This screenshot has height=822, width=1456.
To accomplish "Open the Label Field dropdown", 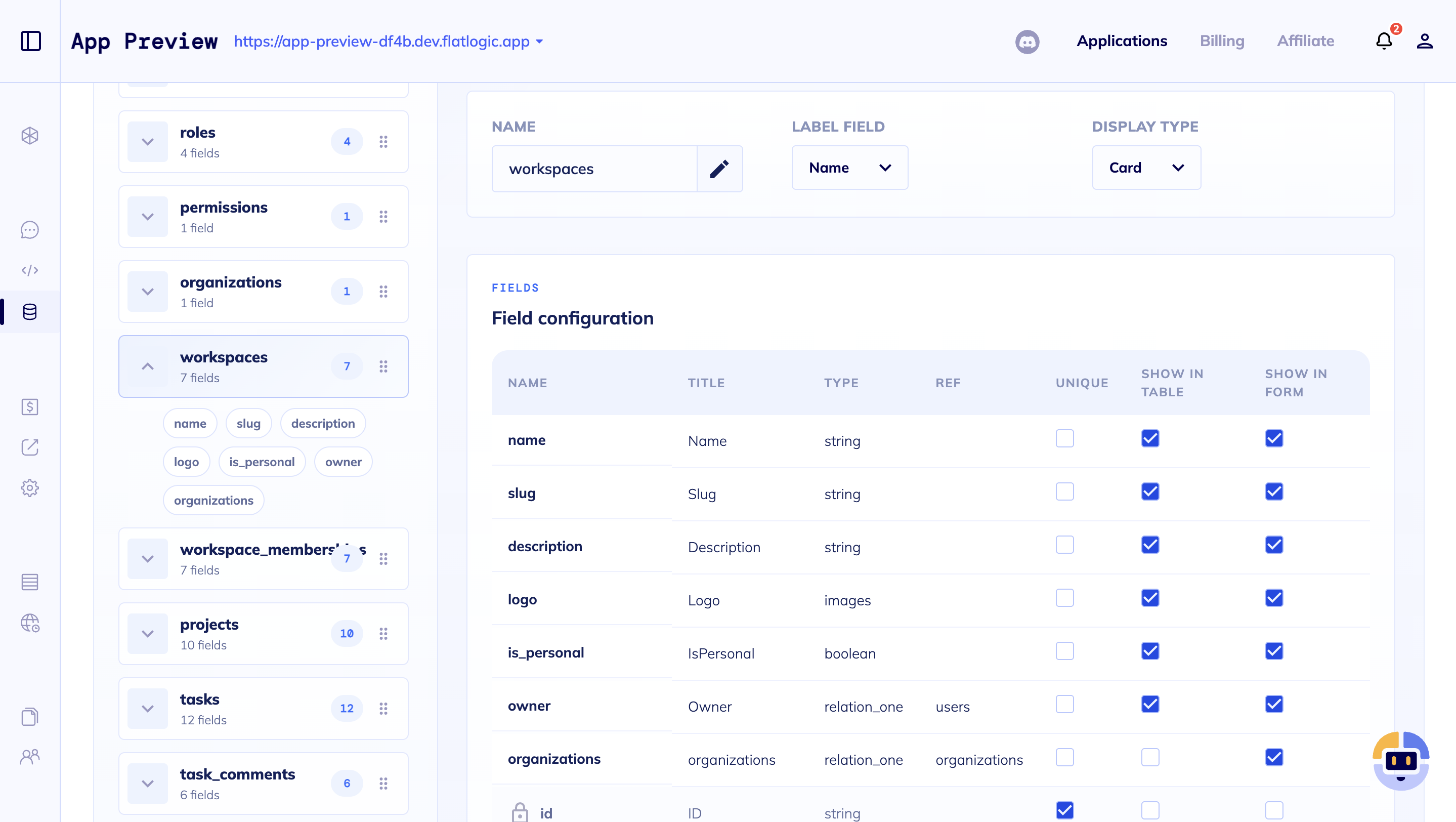I will 849,168.
